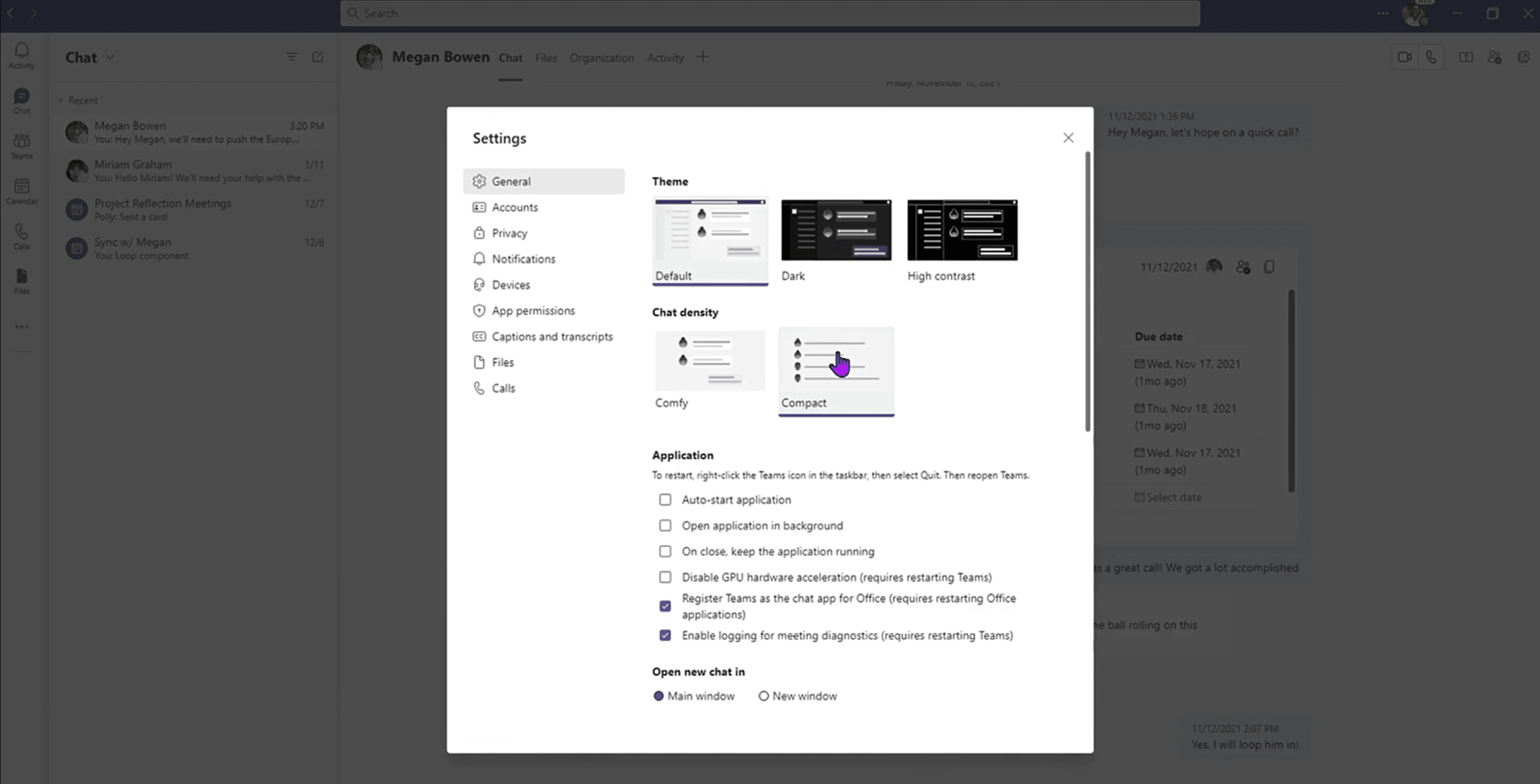The width and height of the screenshot is (1540, 784).
Task: Click the loop card inner scrollbar
Action: click(x=1291, y=392)
